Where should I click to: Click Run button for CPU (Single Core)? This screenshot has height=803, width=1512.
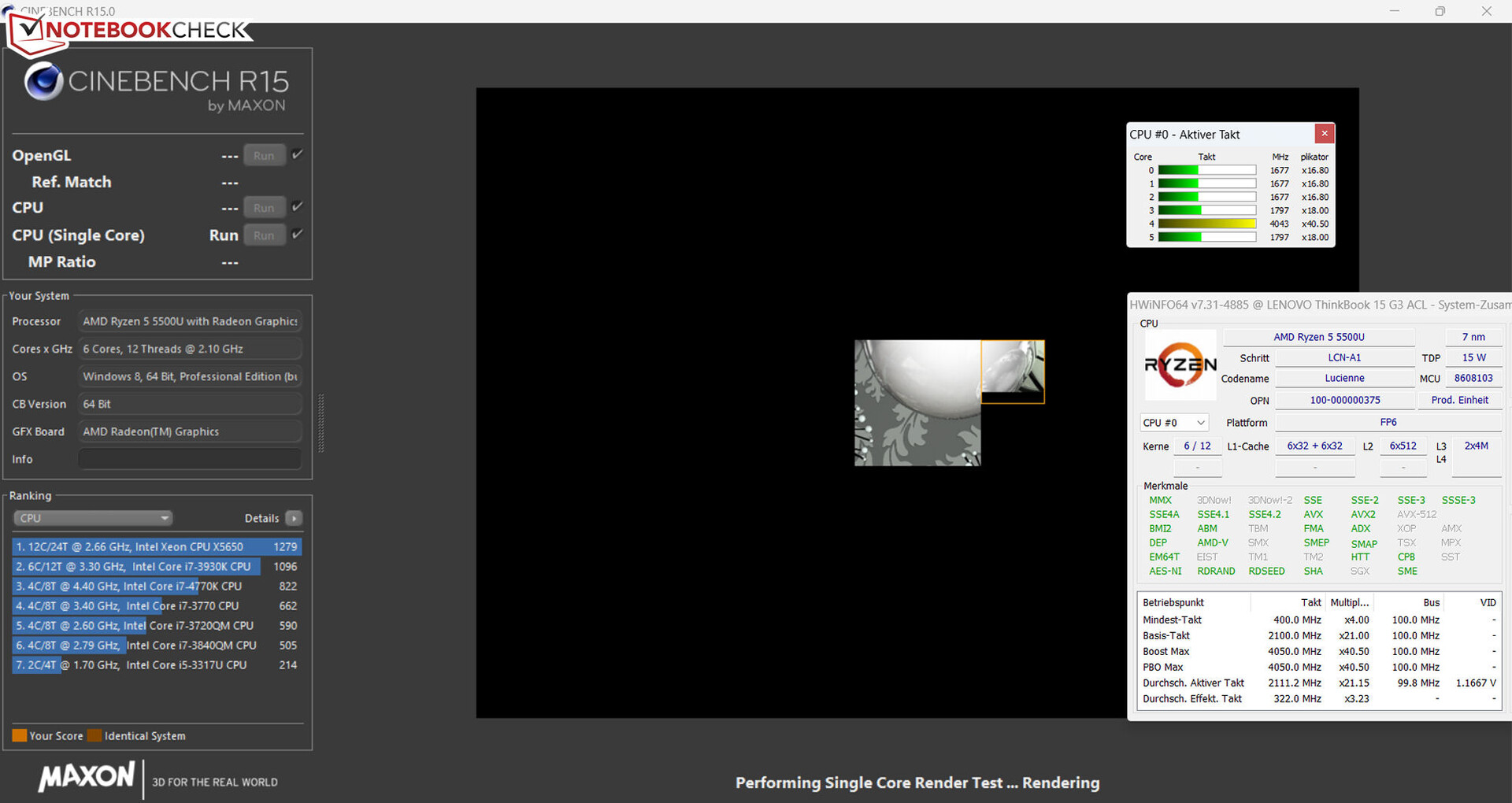[264, 235]
